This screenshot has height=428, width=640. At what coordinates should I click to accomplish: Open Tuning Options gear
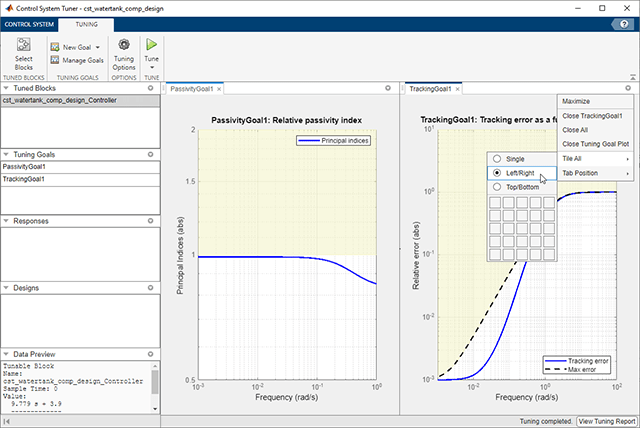(123, 45)
